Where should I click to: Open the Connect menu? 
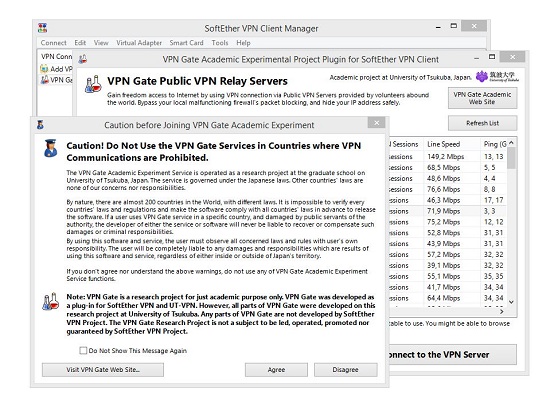click(53, 43)
